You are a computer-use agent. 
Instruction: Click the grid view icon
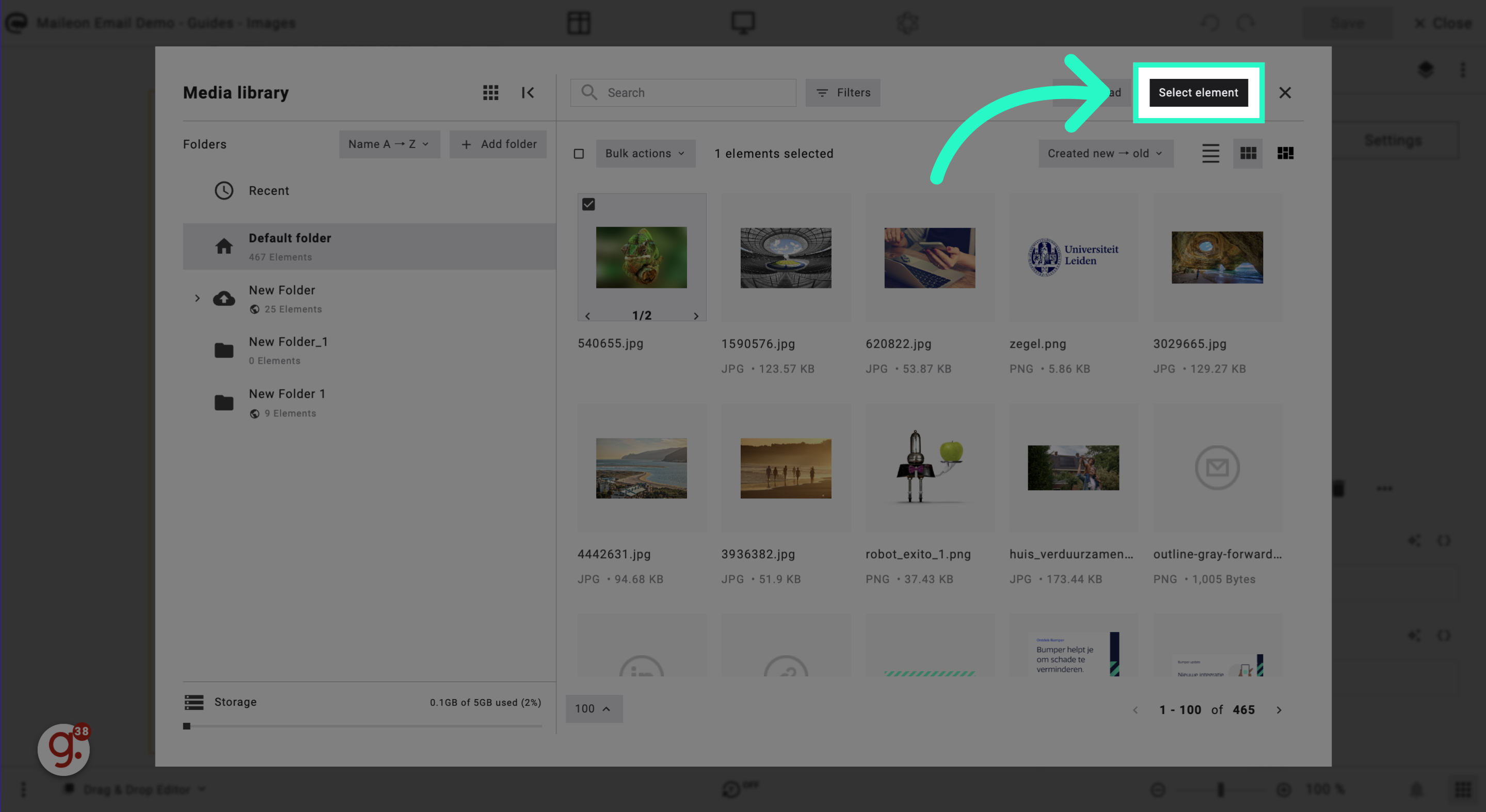click(x=1248, y=153)
